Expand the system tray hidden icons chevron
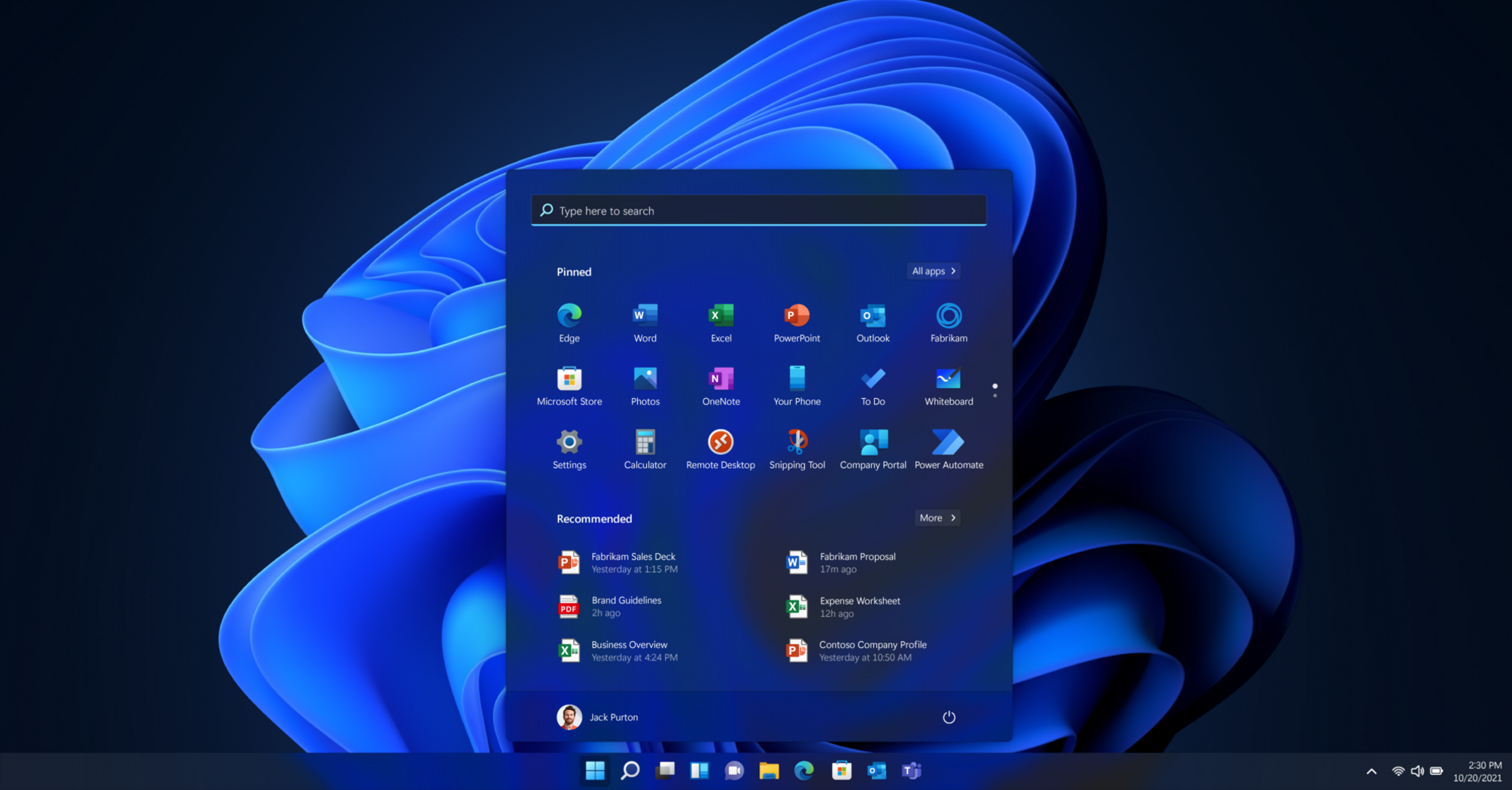The width and height of the screenshot is (1512, 790). pos(1371,771)
